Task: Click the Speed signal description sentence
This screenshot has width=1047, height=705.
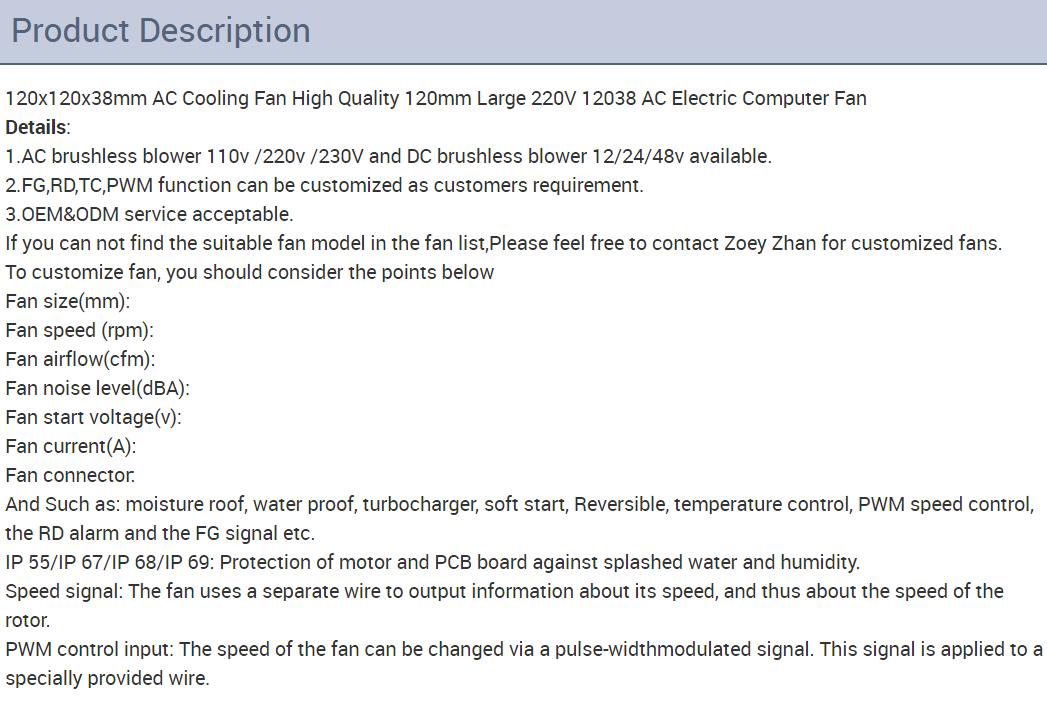Action: tap(505, 606)
